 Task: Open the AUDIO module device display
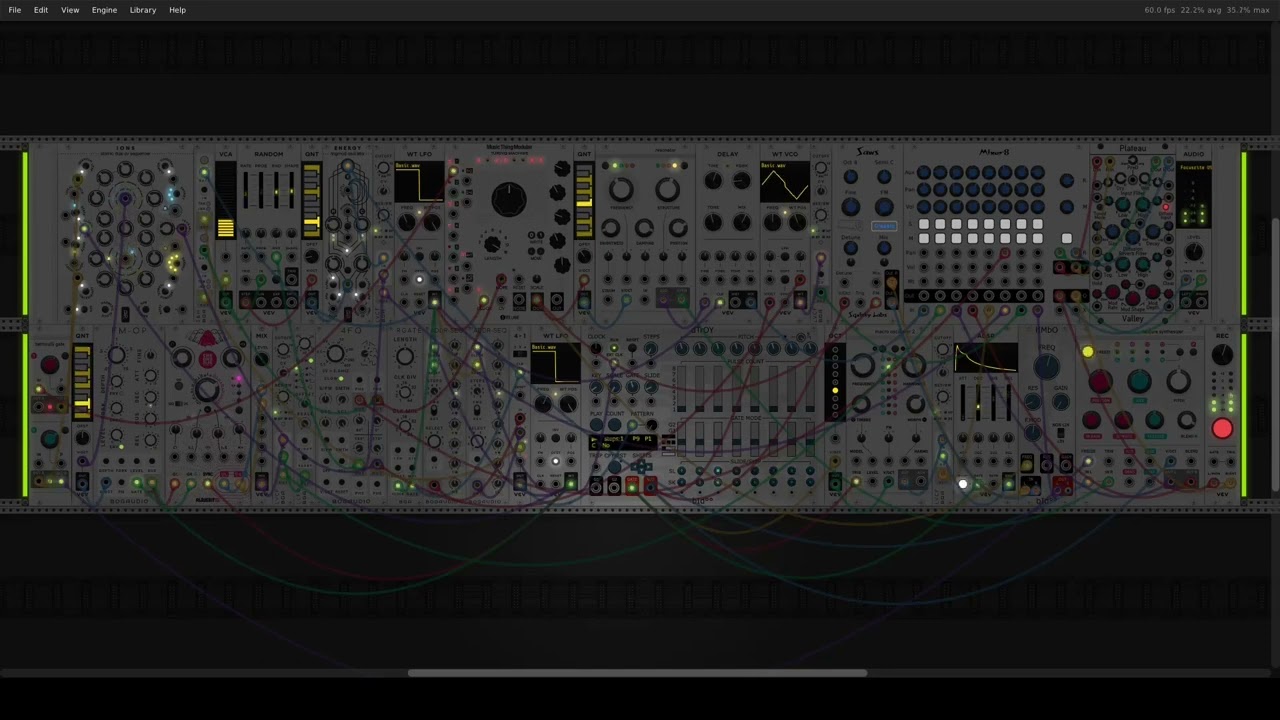(x=1194, y=195)
